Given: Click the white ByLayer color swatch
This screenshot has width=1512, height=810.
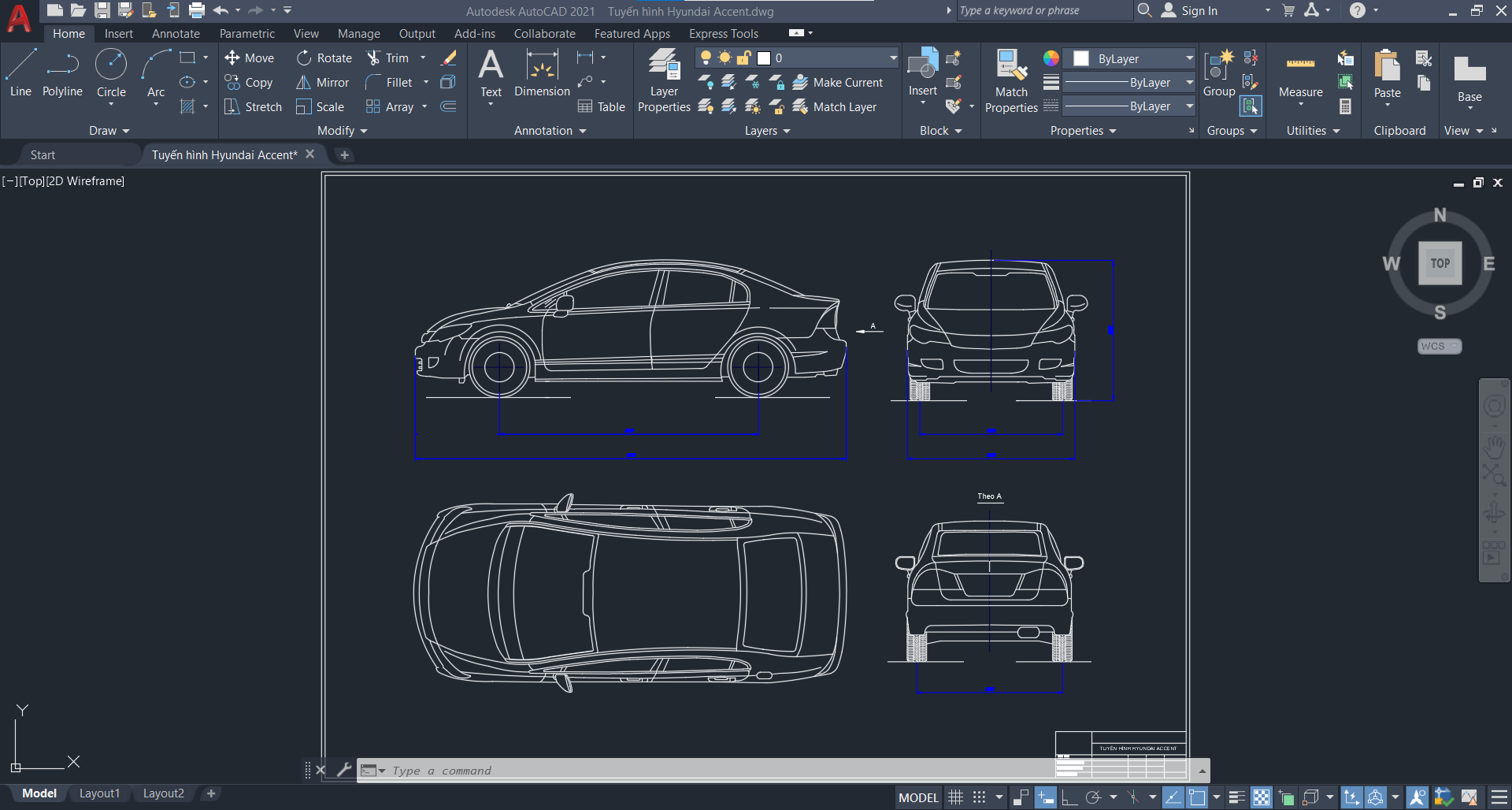Looking at the screenshot, I should pos(1081,58).
